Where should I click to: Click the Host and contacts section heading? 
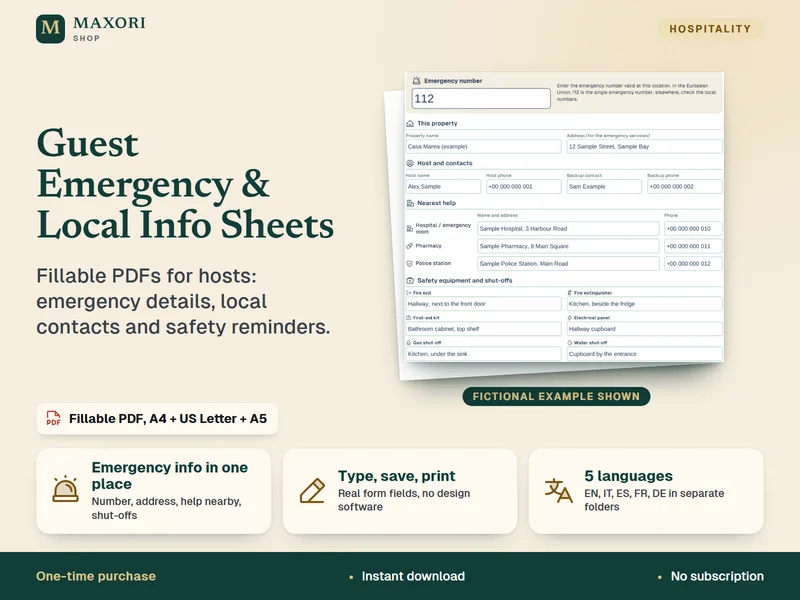pyautogui.click(x=445, y=163)
